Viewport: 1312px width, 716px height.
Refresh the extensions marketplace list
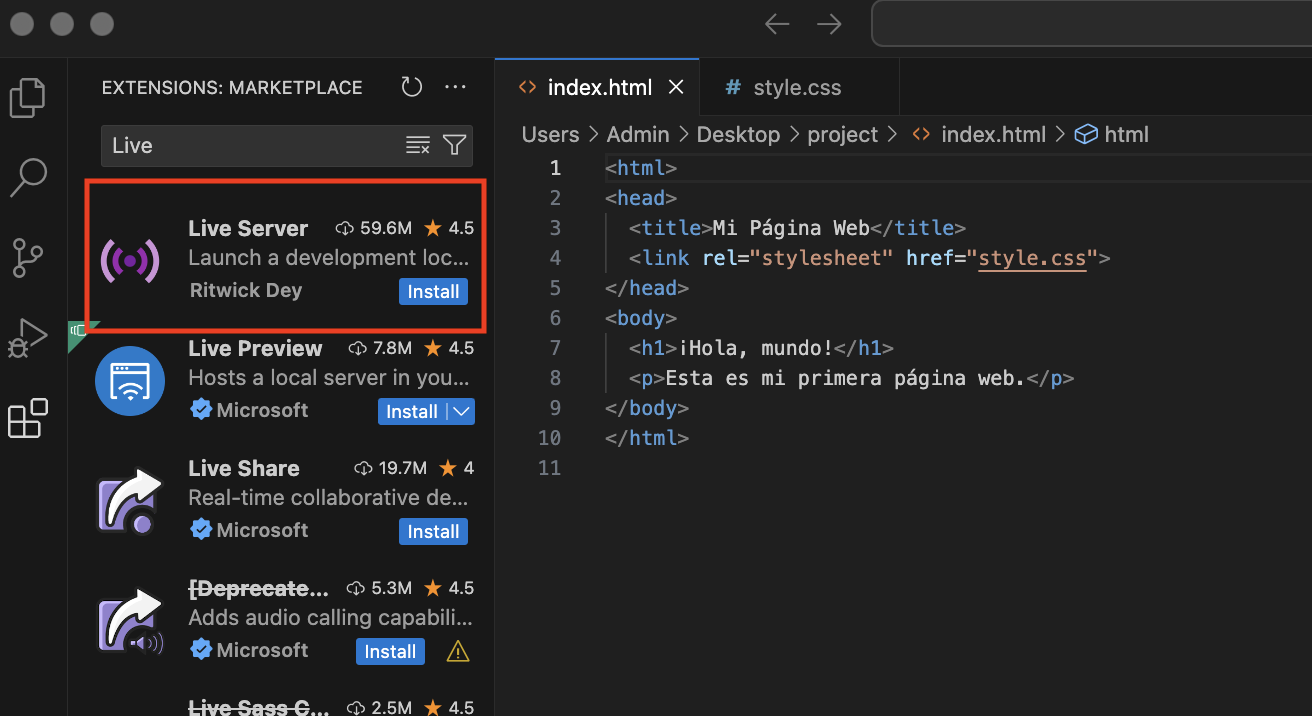pos(412,87)
